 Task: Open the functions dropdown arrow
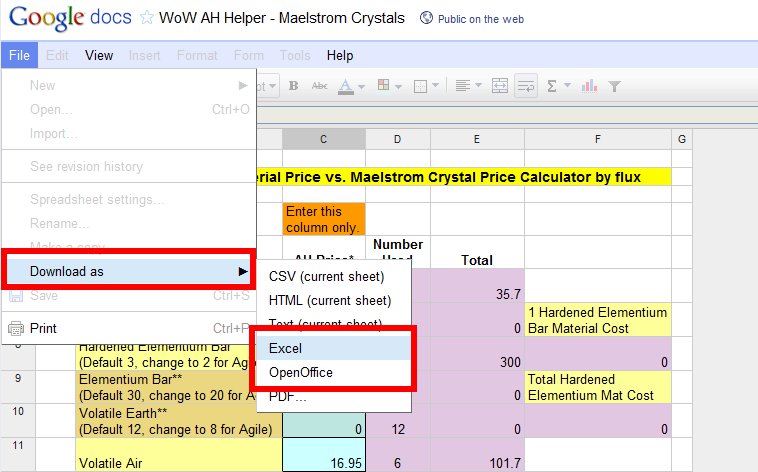(568, 86)
